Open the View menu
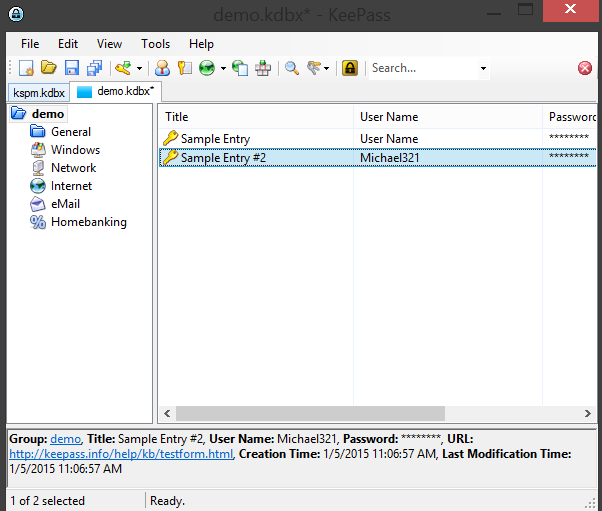This screenshot has width=602, height=511. 109,44
